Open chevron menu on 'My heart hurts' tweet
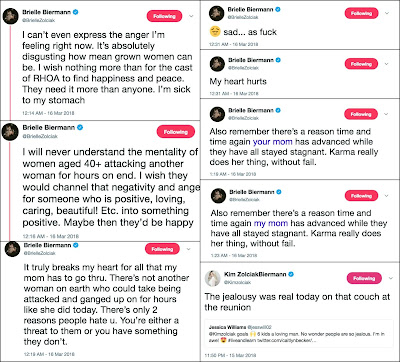 387,64
